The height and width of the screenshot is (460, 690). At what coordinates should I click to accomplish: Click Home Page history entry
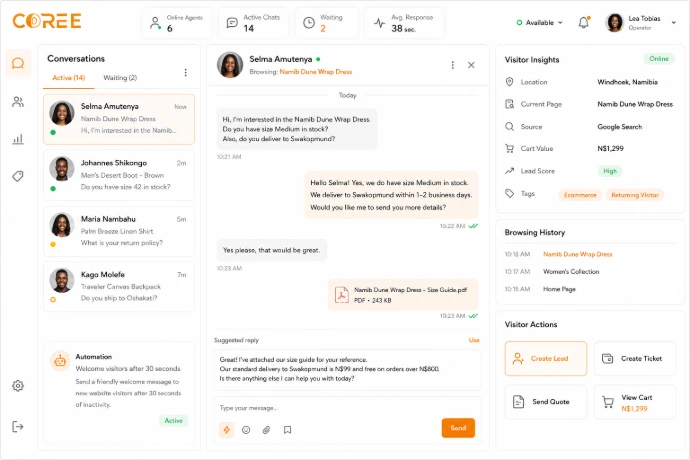pos(559,289)
